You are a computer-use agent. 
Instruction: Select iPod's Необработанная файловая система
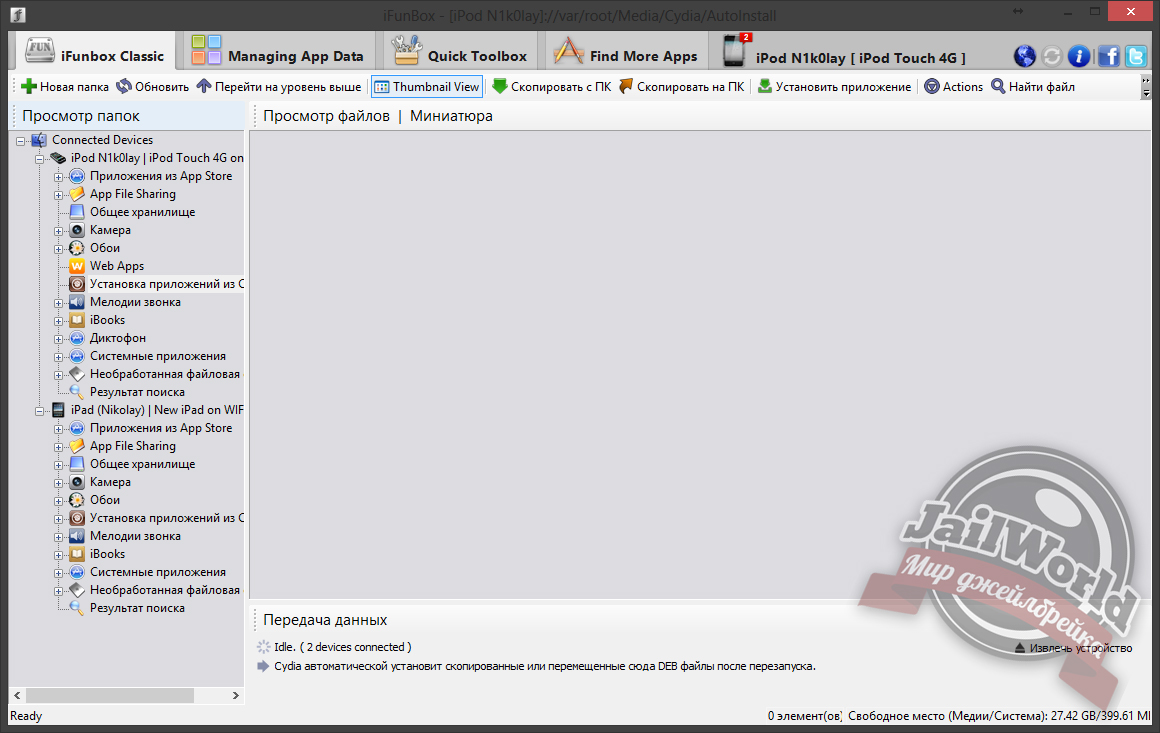tap(166, 374)
